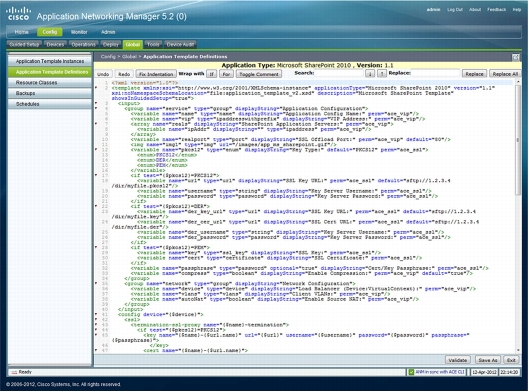The height and width of the screenshot is (392, 529).
Task: Select the Config tab
Action: point(50,32)
